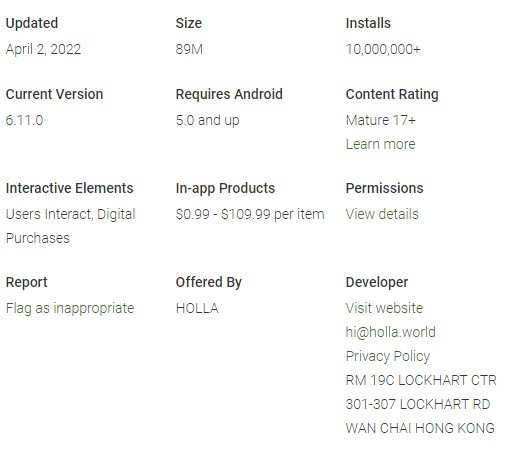Open the Learn more content rating link
The height and width of the screenshot is (456, 522).
tap(380, 144)
